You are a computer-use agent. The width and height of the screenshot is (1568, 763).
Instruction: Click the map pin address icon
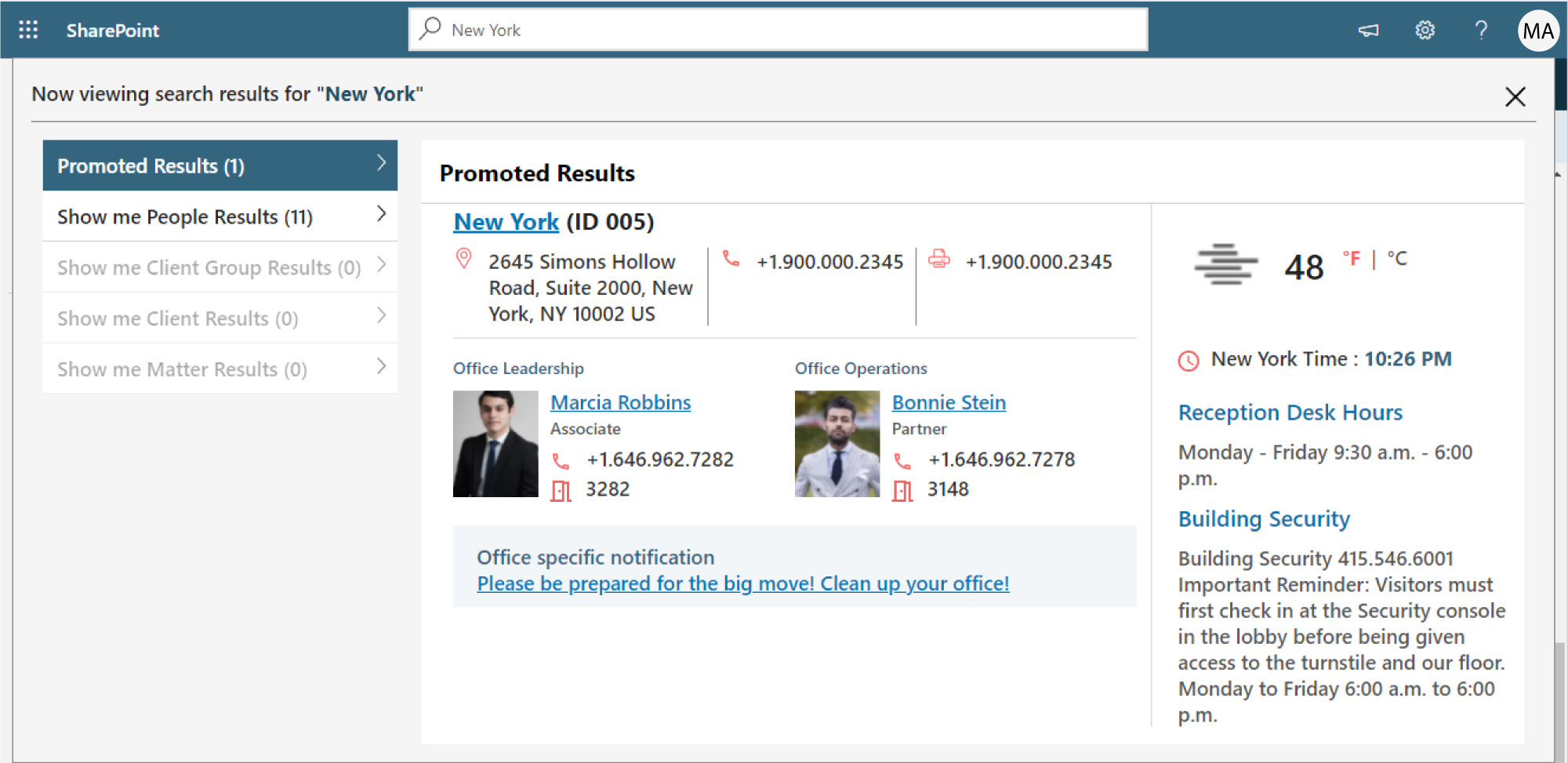tap(464, 259)
